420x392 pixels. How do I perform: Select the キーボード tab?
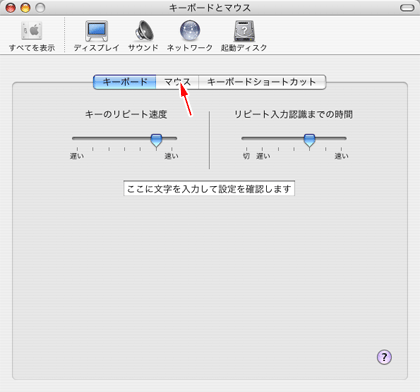tap(125, 82)
